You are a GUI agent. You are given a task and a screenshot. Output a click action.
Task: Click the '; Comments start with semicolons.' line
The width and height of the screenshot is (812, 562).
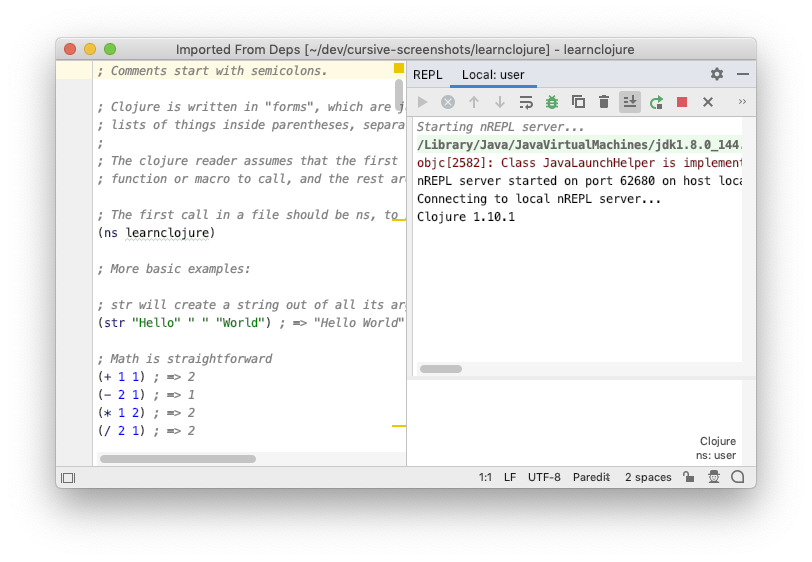pos(212,70)
